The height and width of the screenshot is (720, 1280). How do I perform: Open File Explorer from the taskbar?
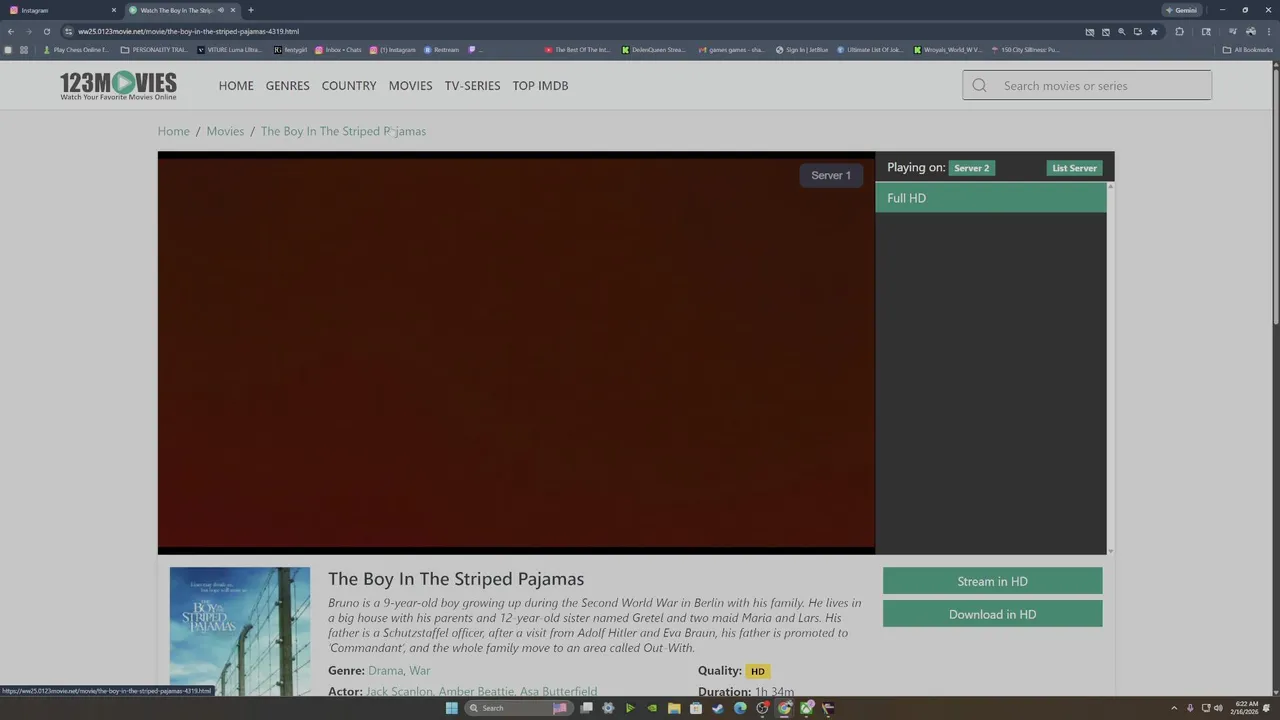point(674,708)
